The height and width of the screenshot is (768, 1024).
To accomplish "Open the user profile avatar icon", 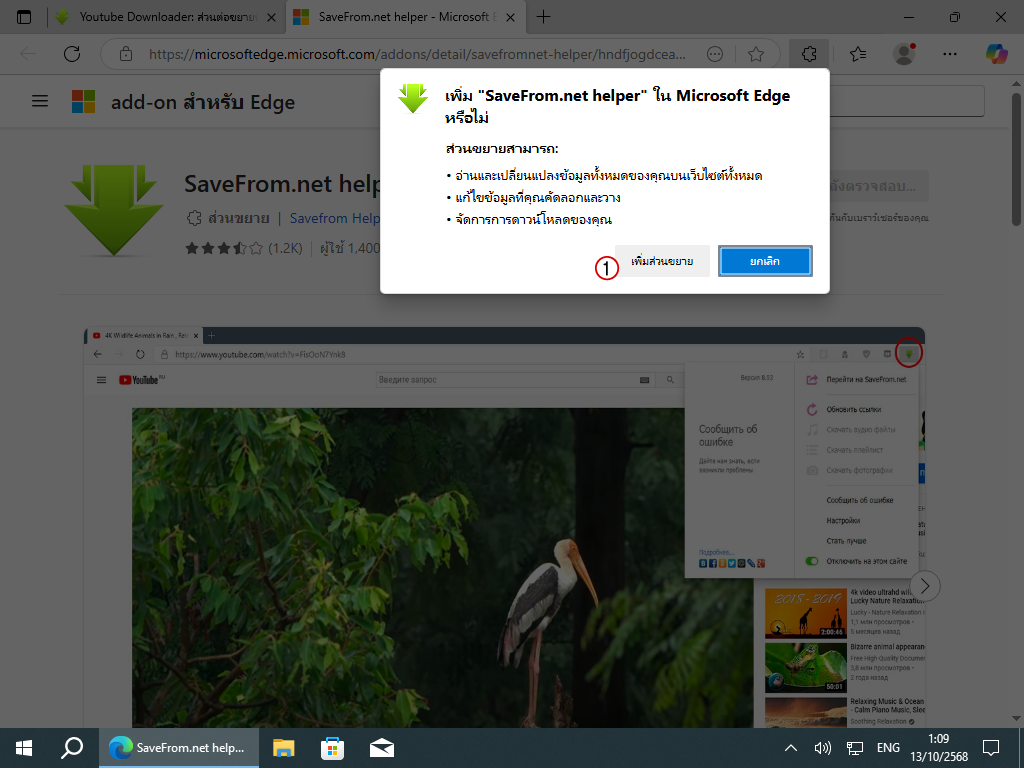I will point(904,54).
